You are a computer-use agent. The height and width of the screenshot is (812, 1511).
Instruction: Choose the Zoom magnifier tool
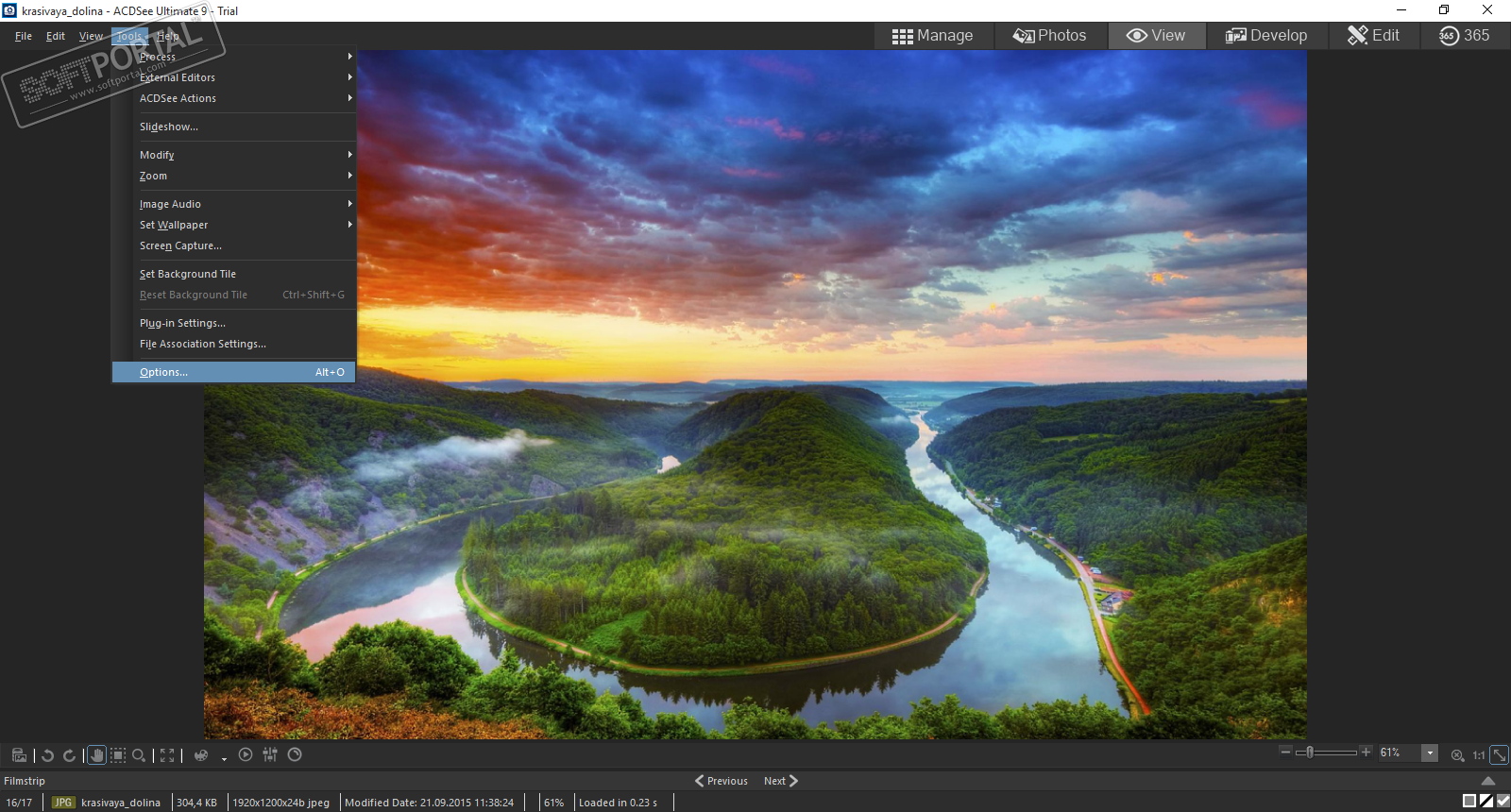[x=139, y=755]
